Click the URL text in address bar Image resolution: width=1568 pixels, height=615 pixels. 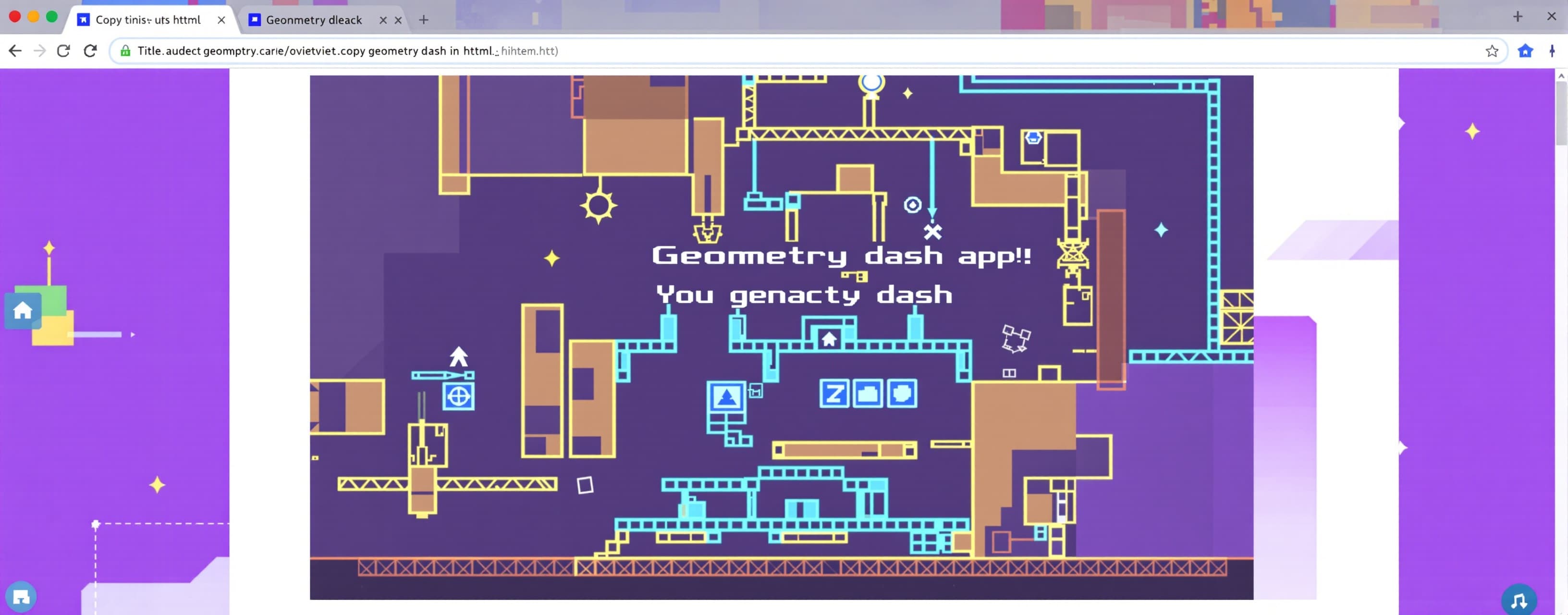point(348,51)
